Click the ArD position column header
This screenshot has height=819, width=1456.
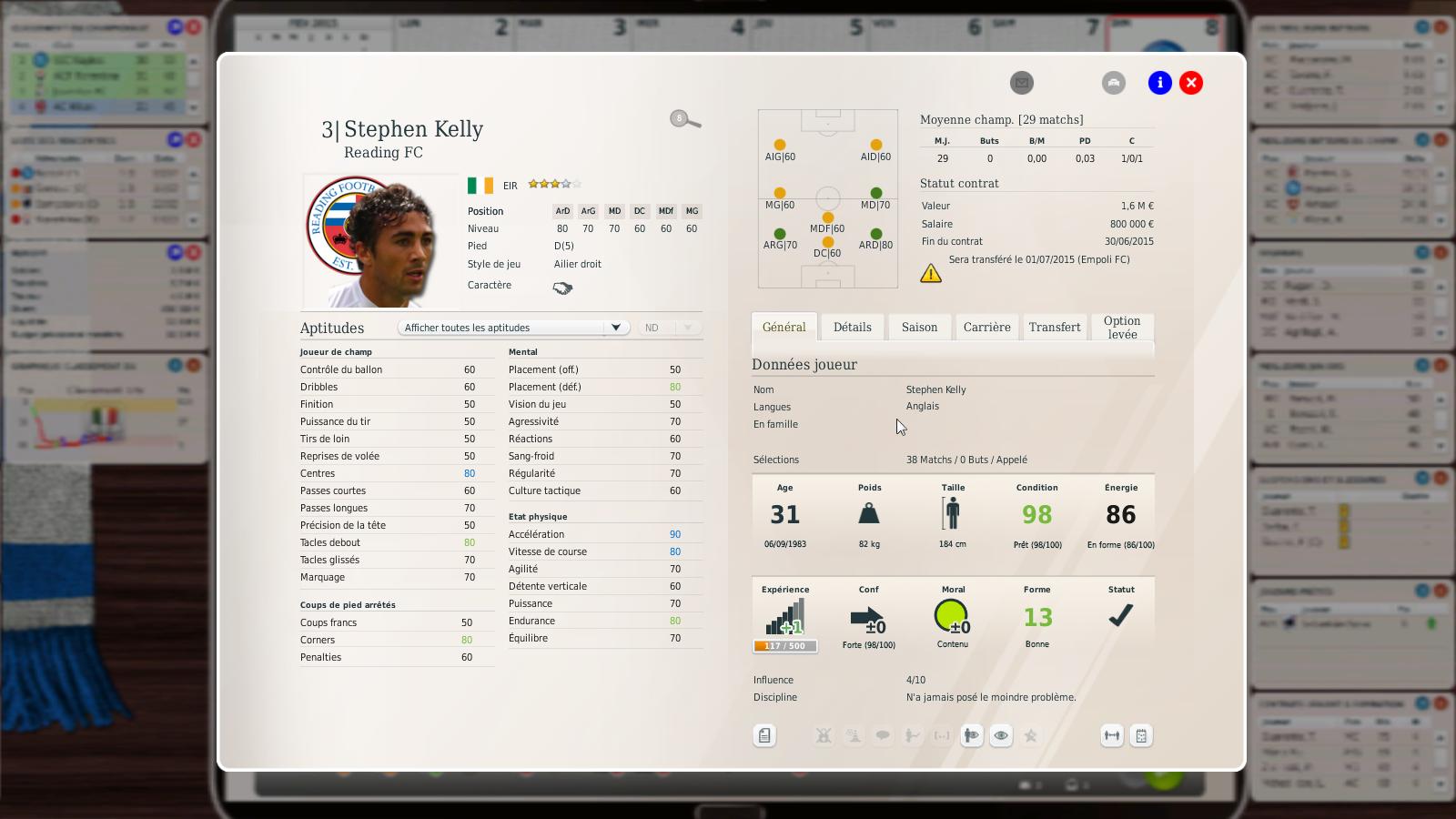tap(562, 211)
